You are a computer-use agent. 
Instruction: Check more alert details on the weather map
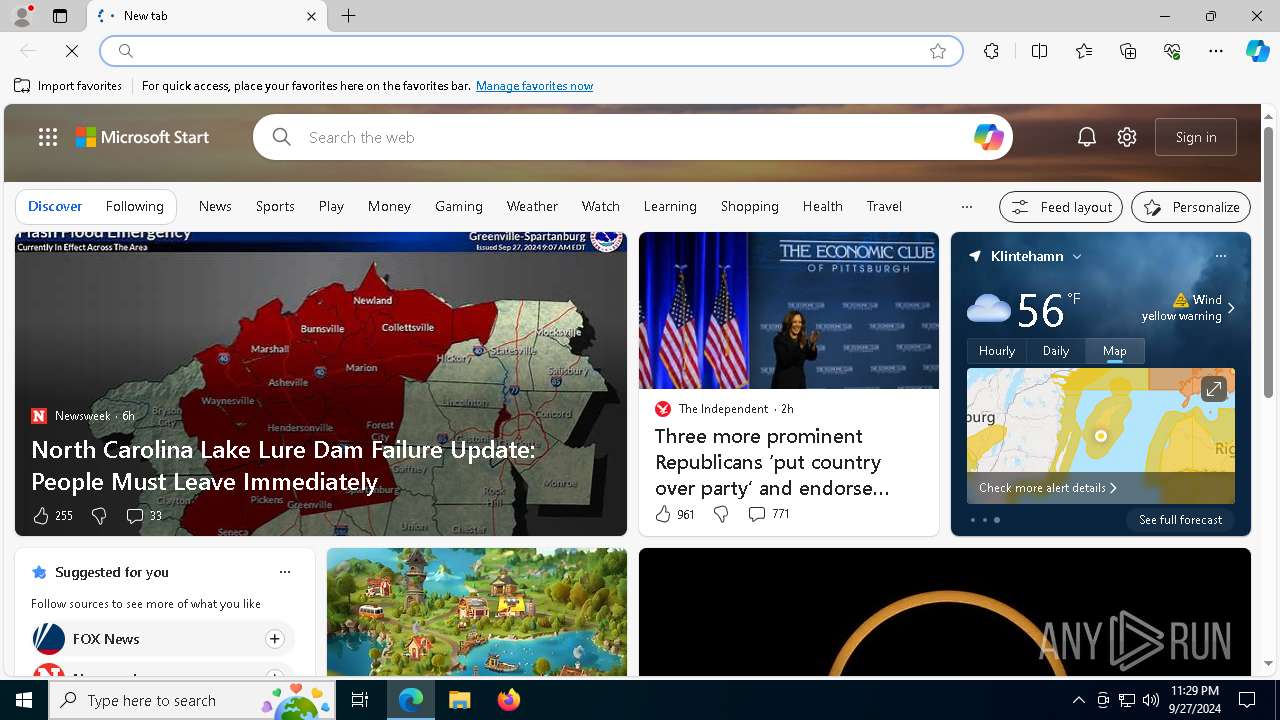pos(1048,488)
